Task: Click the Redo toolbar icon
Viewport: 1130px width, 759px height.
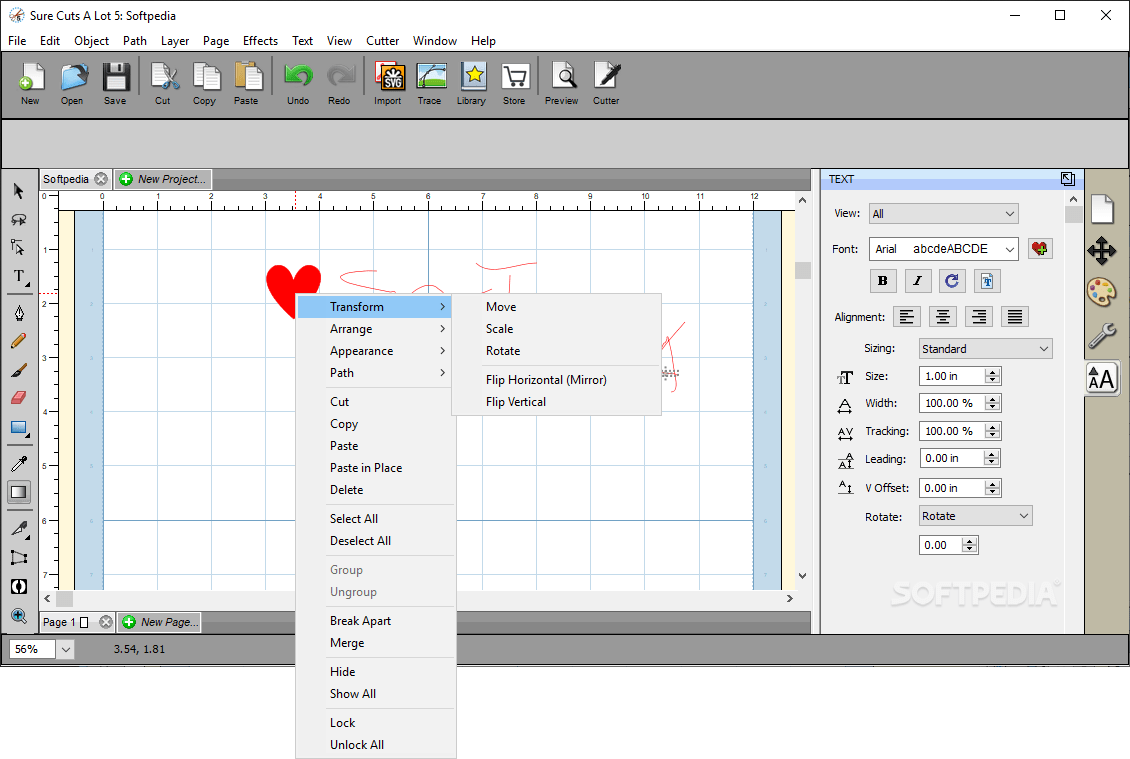Action: click(x=340, y=84)
